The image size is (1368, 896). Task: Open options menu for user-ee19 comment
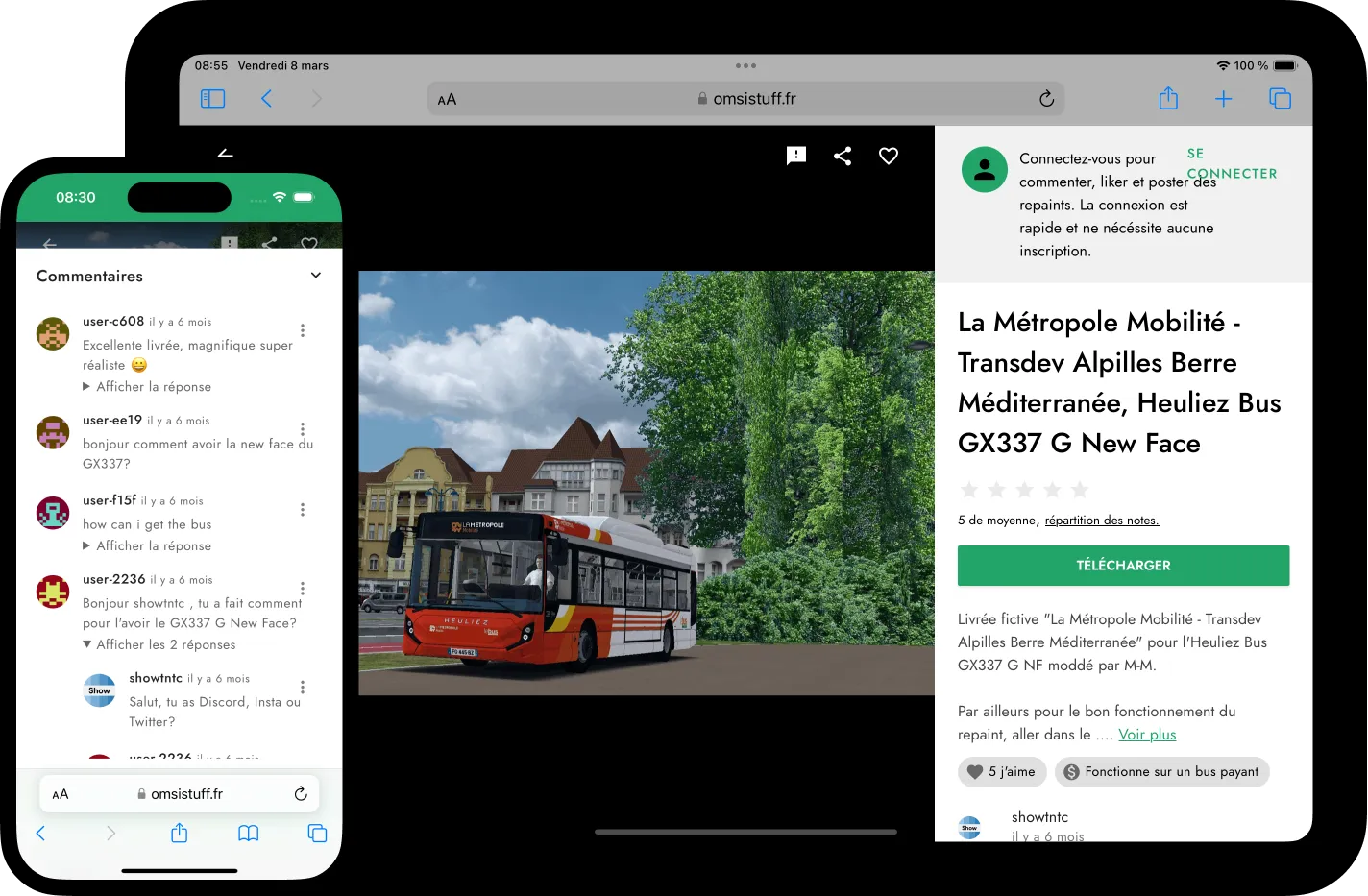tap(303, 429)
